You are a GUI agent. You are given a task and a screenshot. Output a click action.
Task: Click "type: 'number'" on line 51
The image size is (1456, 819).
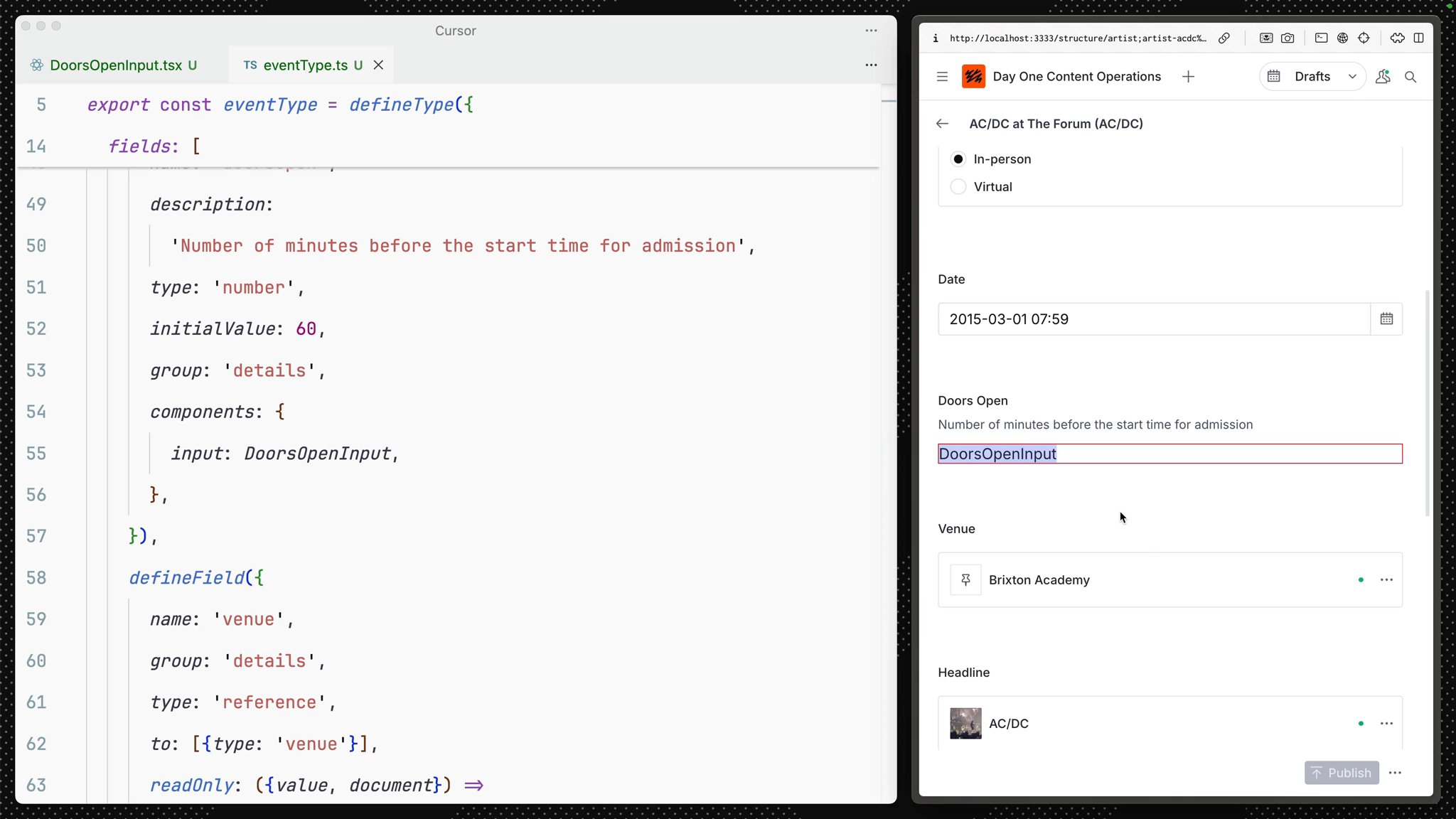point(227,288)
